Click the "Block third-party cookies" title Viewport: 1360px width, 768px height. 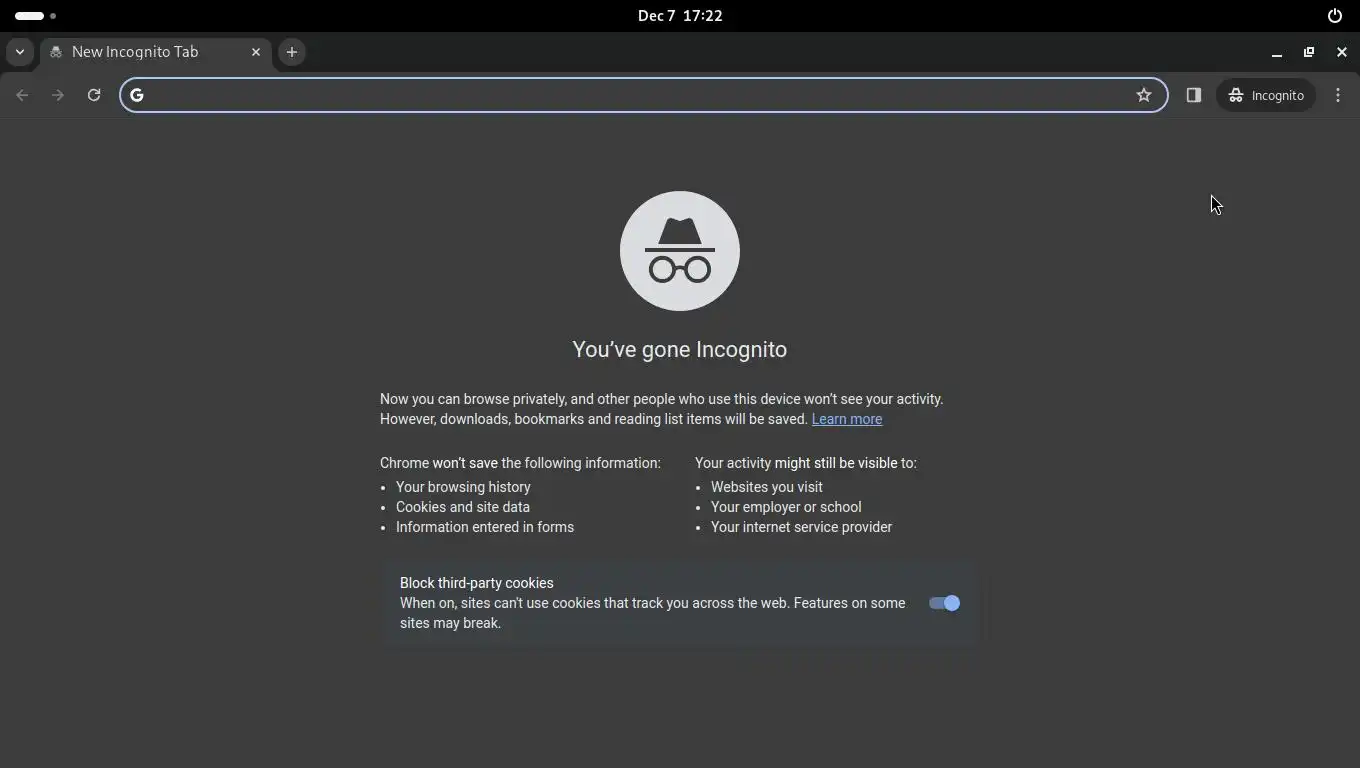coord(477,583)
